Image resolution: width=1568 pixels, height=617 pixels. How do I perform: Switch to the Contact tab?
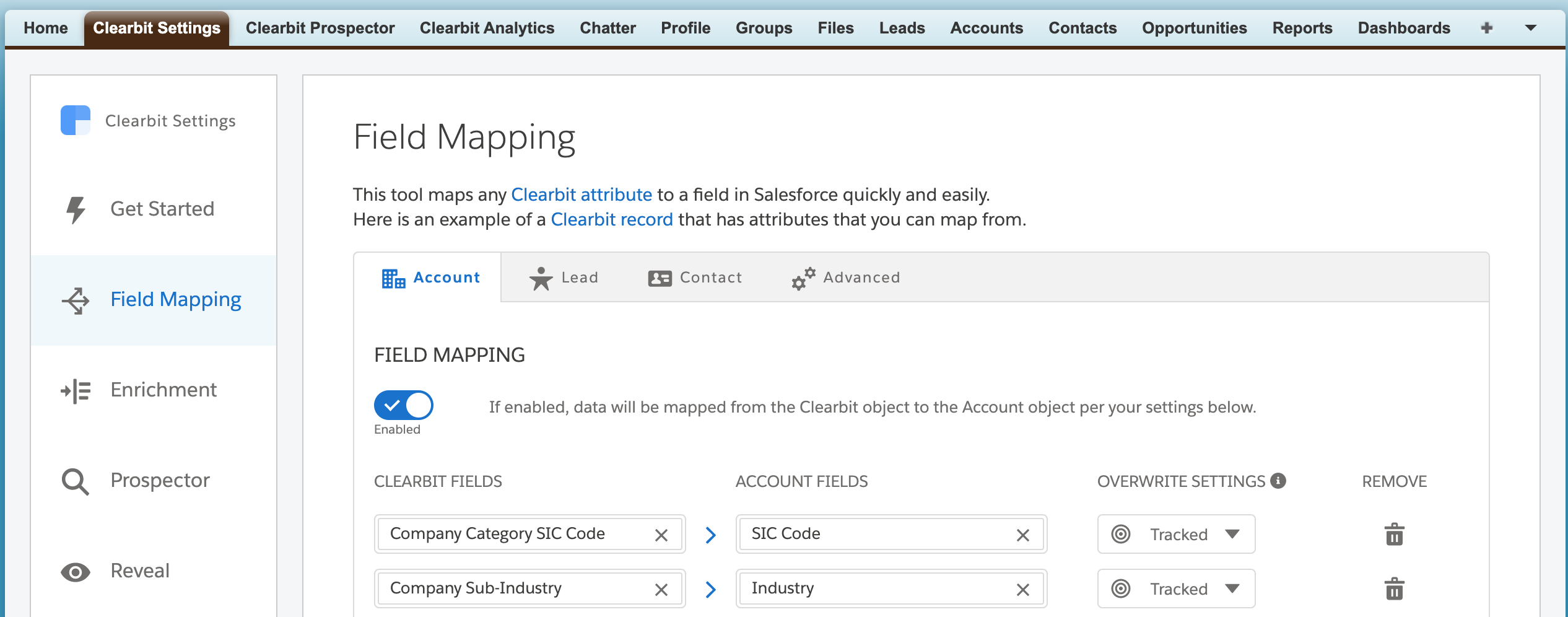click(x=695, y=278)
